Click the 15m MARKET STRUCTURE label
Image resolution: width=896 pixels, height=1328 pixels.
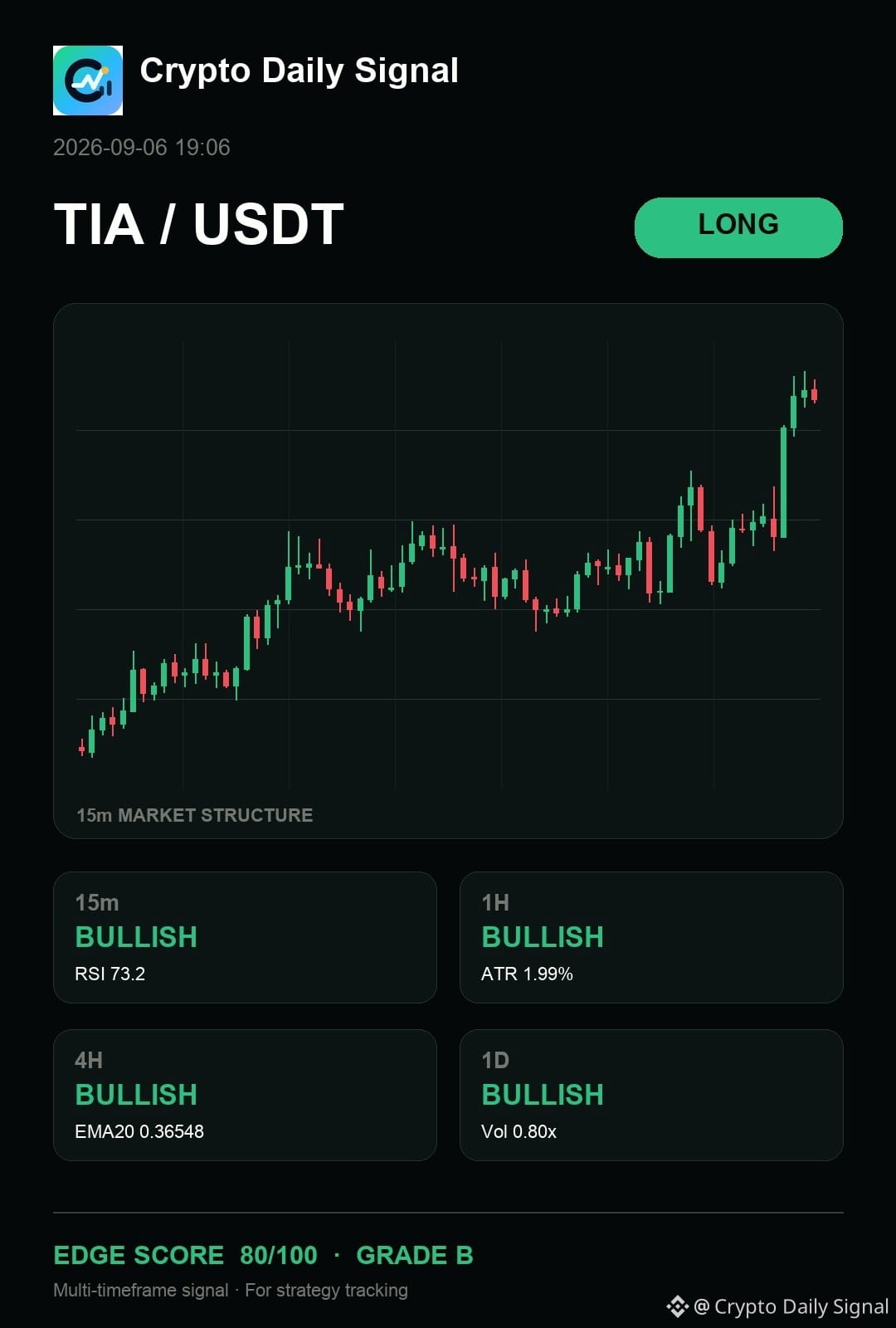point(195,815)
